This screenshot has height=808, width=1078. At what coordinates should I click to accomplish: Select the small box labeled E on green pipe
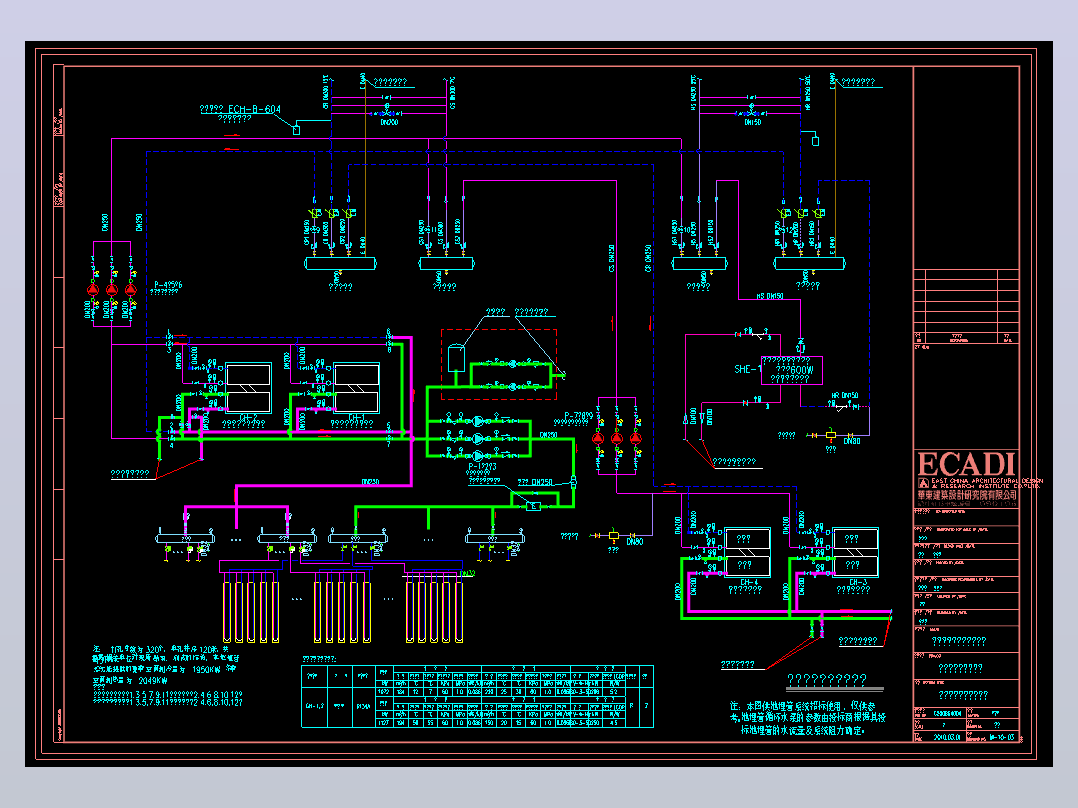534,507
